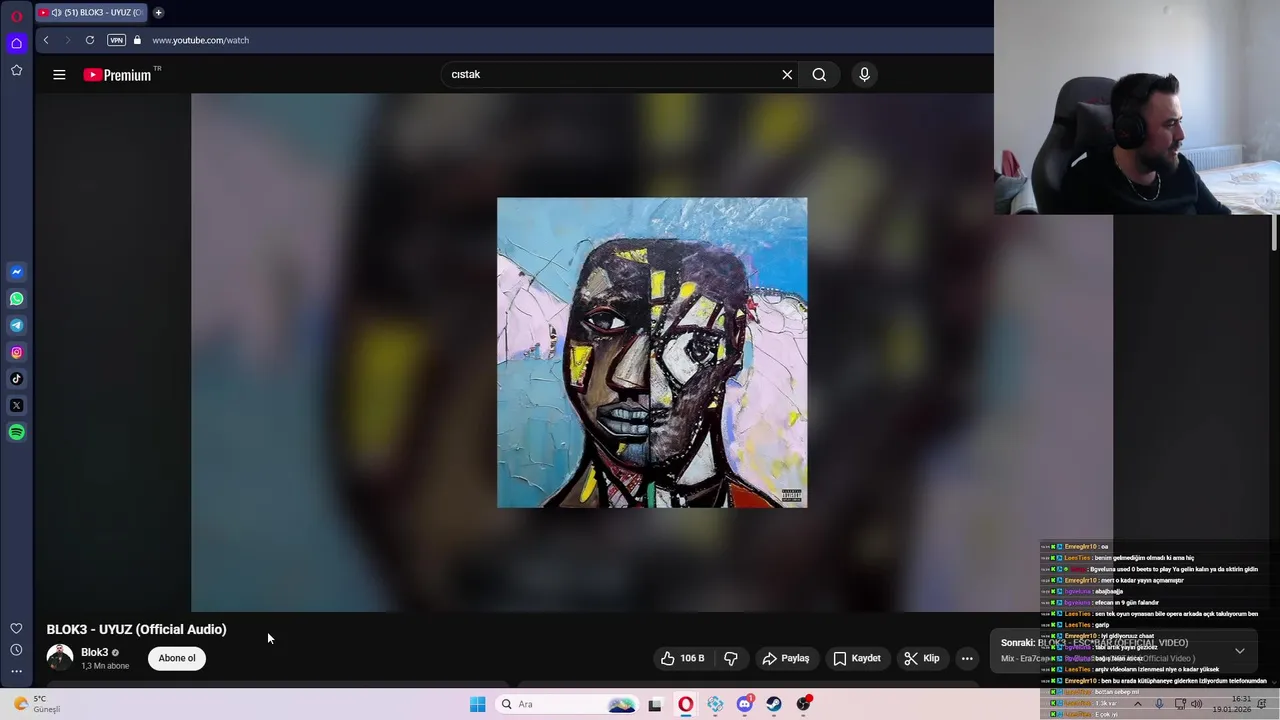Click the Opera sidebar home icon
Screen dimensions: 1280x720
click(16, 43)
